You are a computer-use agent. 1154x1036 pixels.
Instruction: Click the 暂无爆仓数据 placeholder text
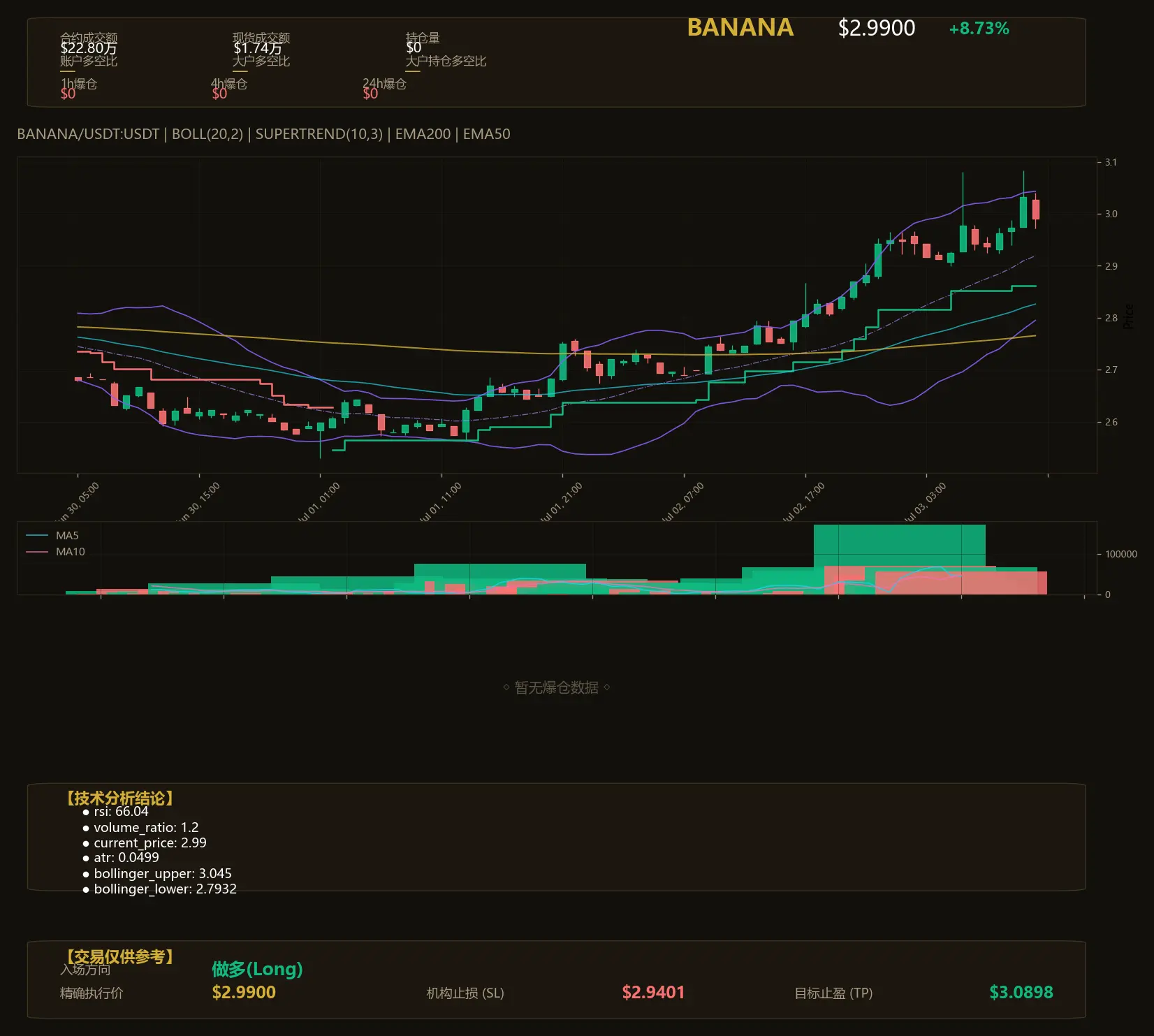(557, 687)
